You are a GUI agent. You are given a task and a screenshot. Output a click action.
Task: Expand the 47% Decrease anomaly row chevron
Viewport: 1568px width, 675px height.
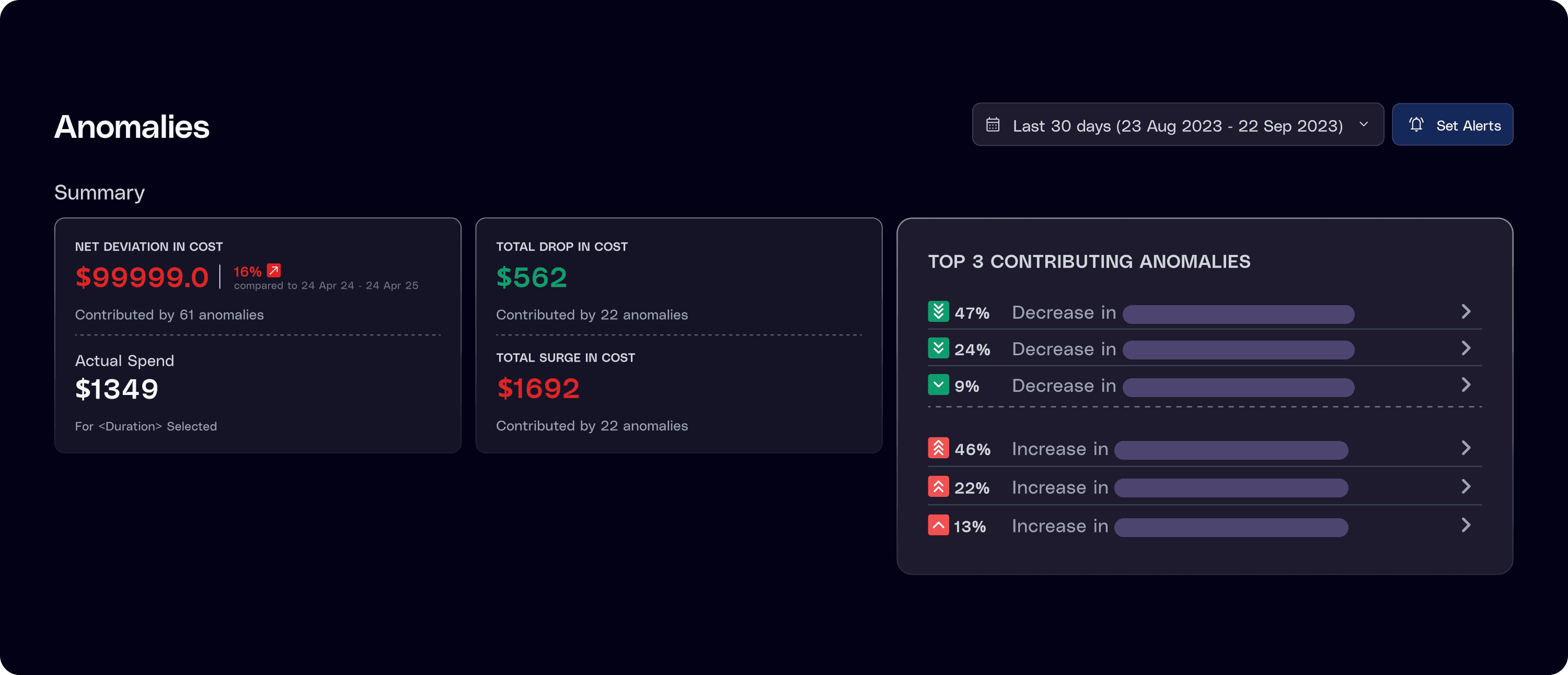pyautogui.click(x=1466, y=311)
